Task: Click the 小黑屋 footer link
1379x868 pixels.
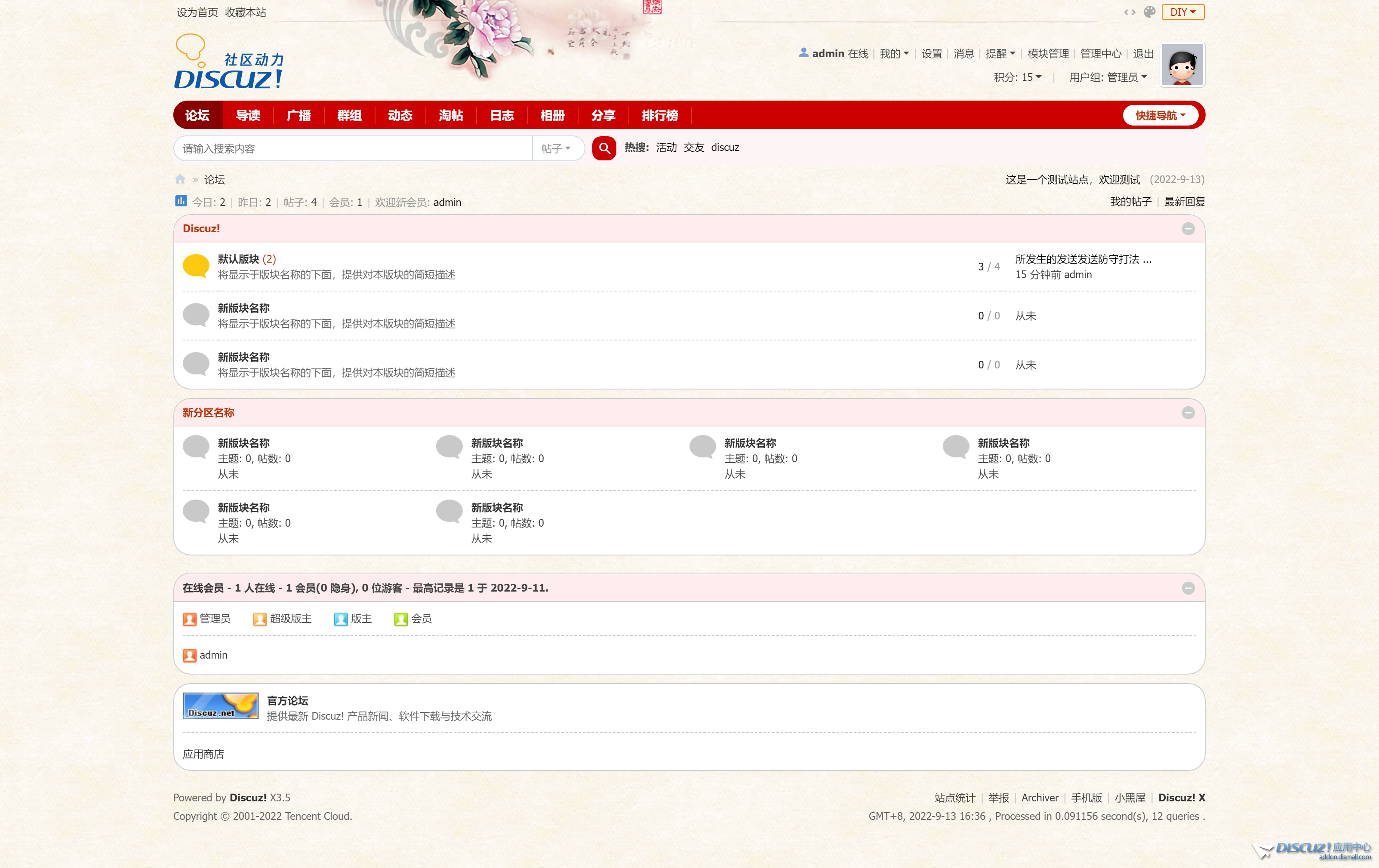Action: 1130,797
